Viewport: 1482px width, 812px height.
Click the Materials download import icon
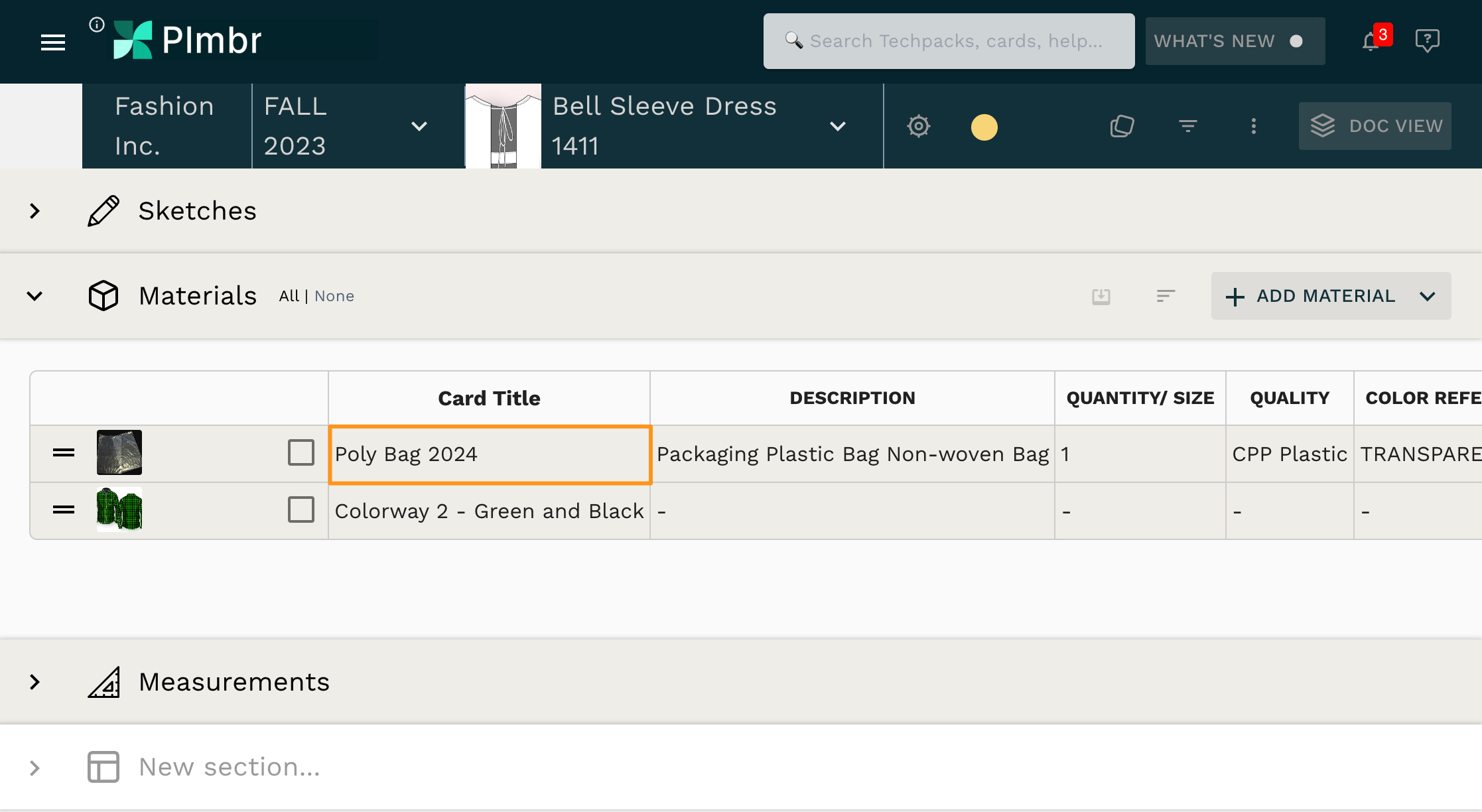(x=1101, y=296)
